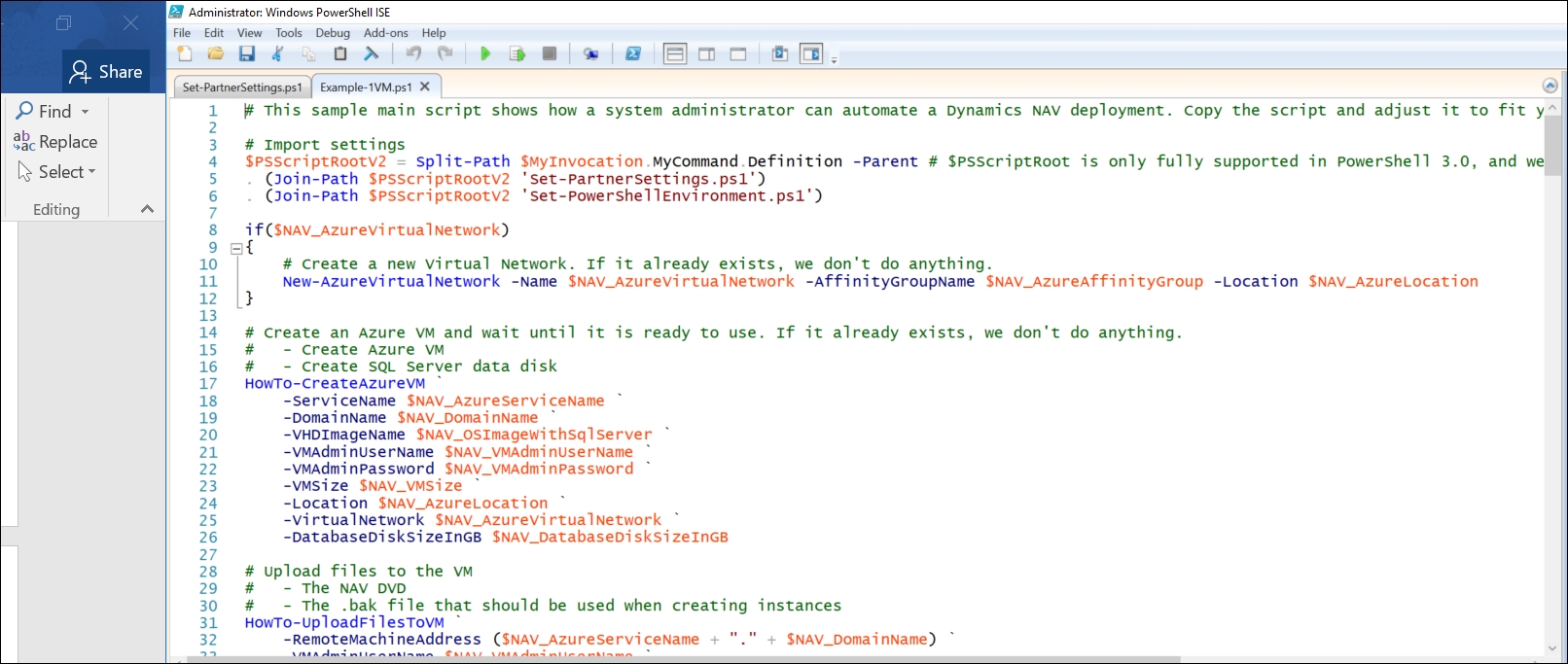This screenshot has height=664, width=1568.
Task: Click the $NAV_AzureServiceName variable on line 18
Action: click(506, 401)
